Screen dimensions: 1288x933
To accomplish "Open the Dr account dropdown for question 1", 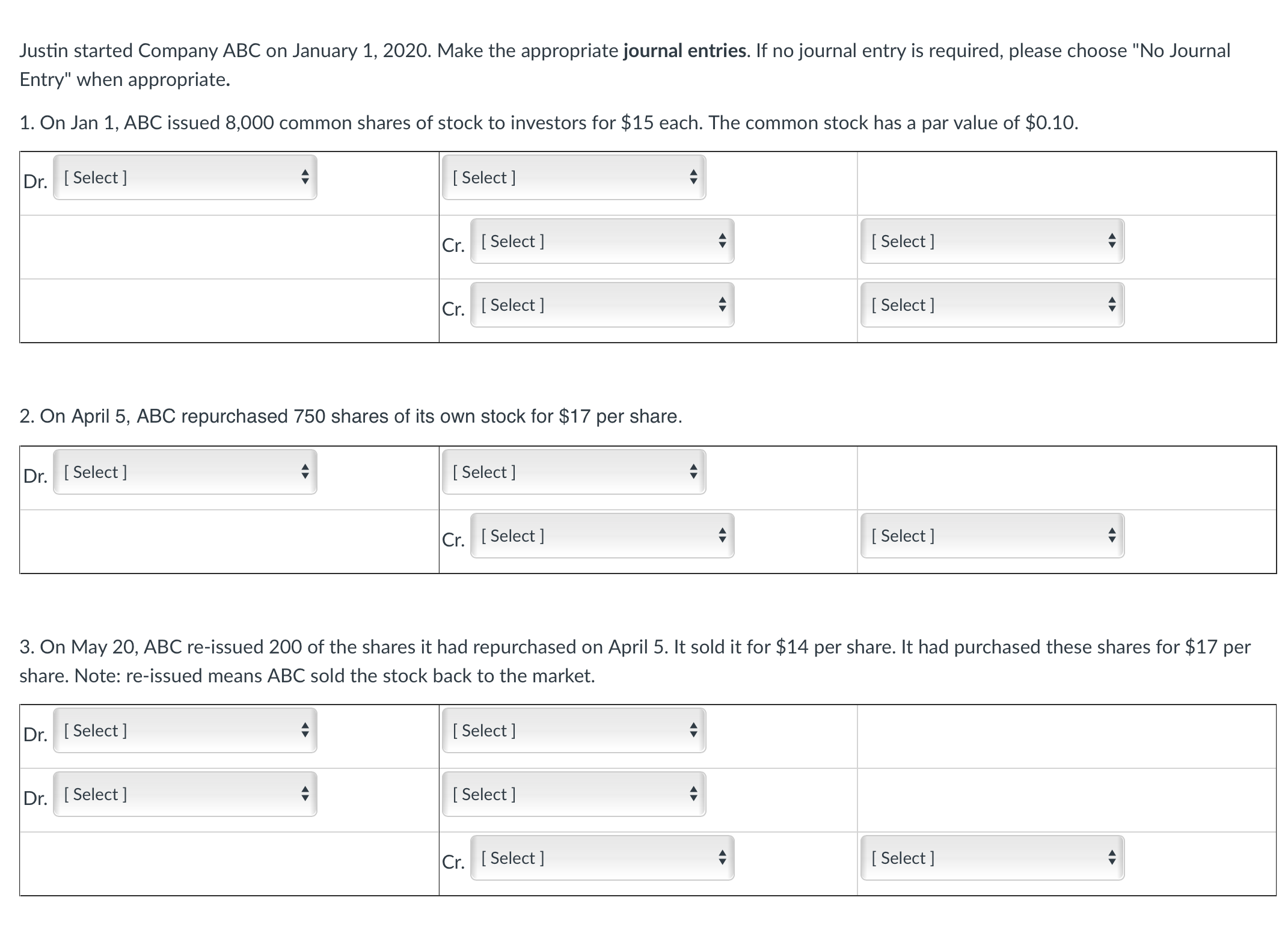I will point(185,177).
